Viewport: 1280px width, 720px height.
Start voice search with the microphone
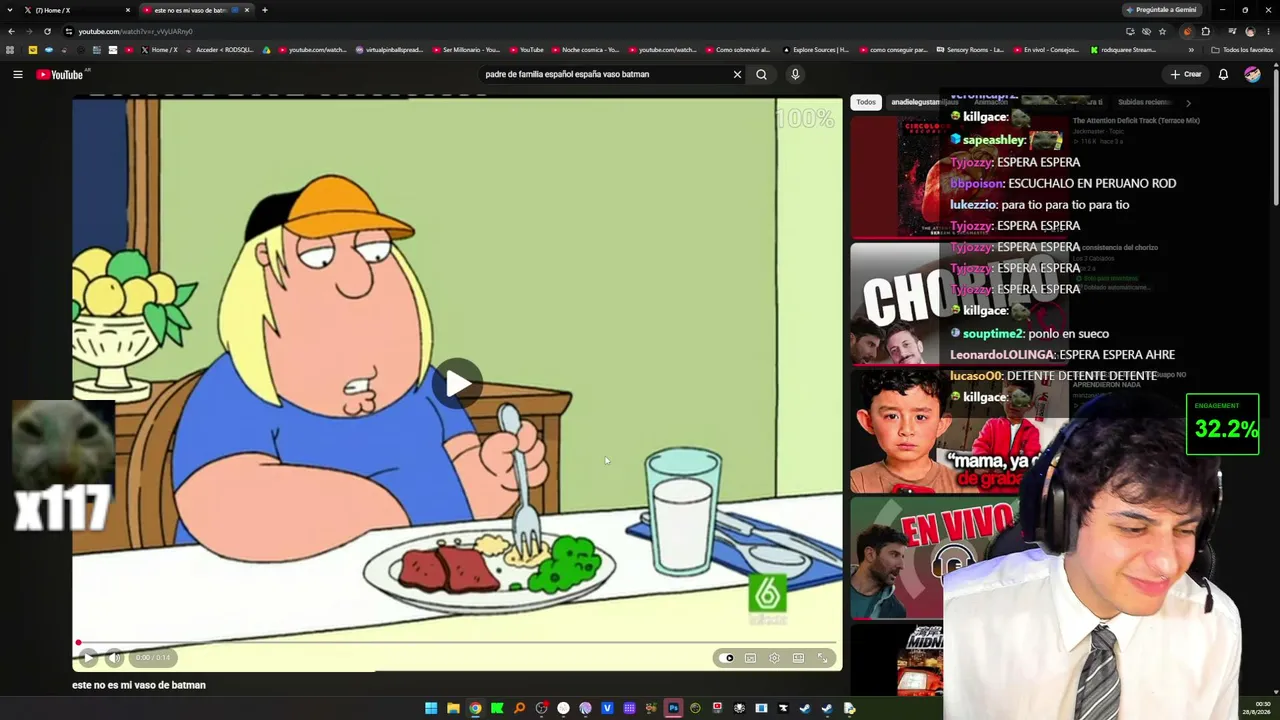click(795, 74)
